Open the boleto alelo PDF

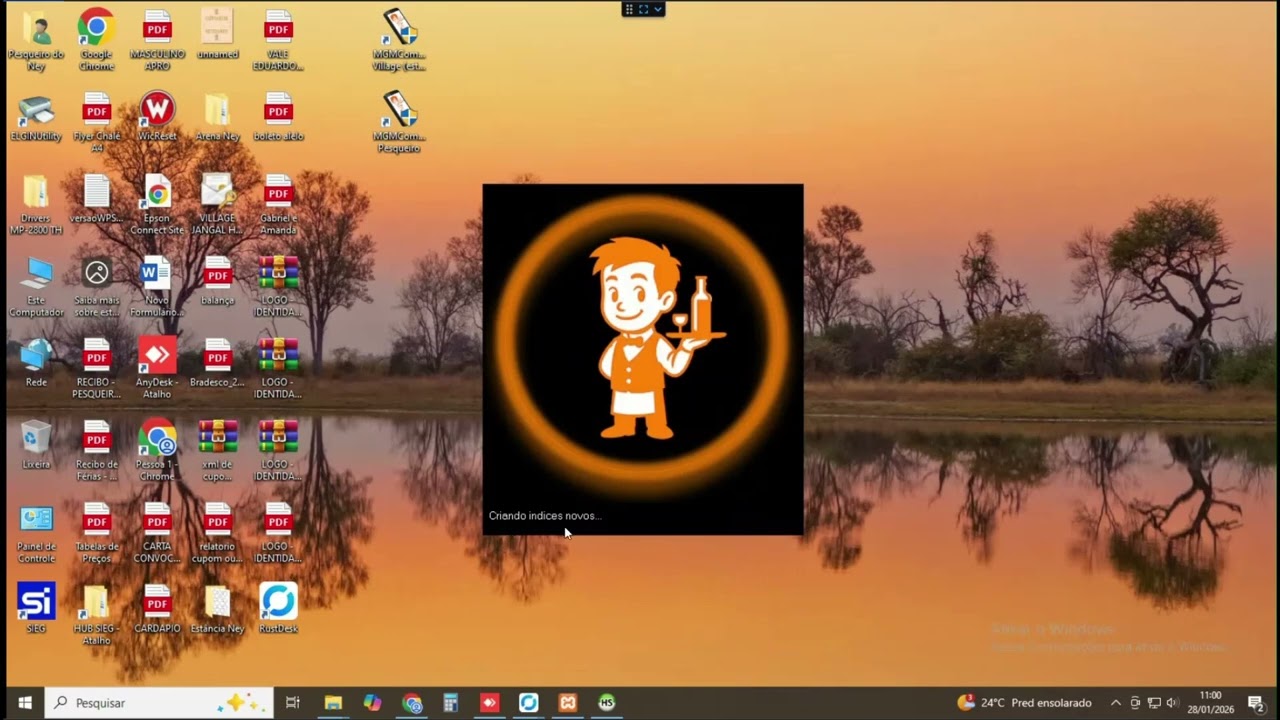tap(278, 117)
